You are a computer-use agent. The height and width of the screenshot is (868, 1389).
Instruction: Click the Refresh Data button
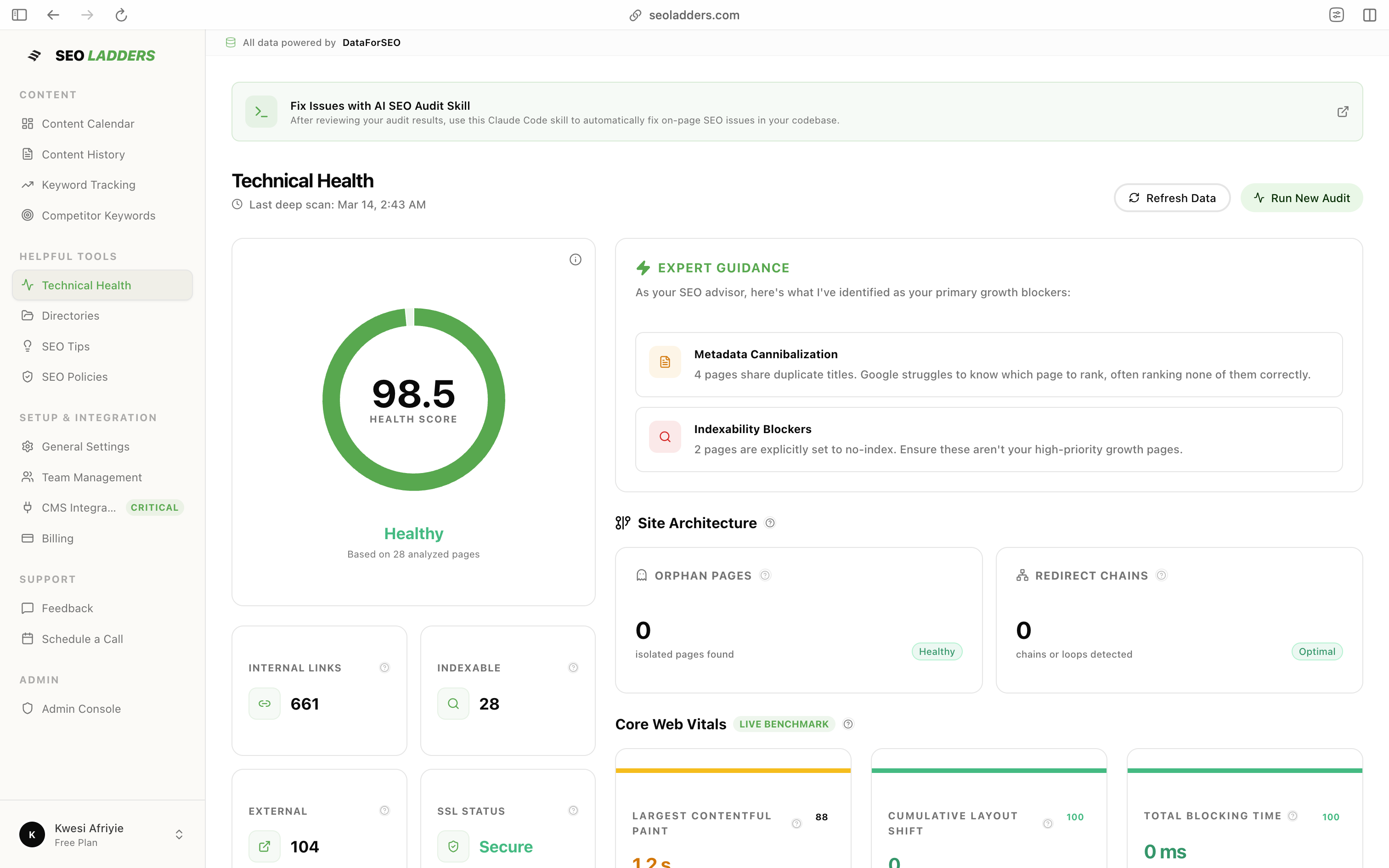tap(1172, 198)
